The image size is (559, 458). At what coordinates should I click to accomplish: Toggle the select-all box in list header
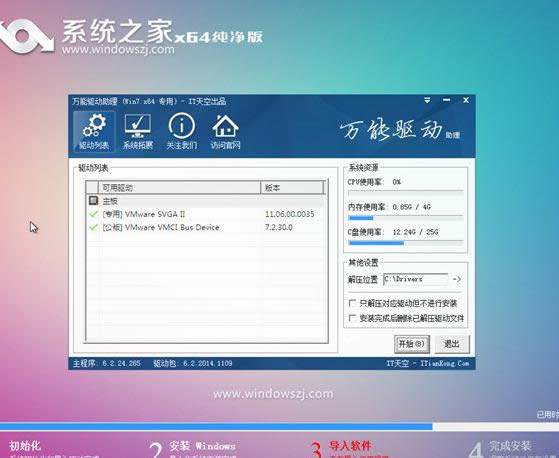[92, 187]
